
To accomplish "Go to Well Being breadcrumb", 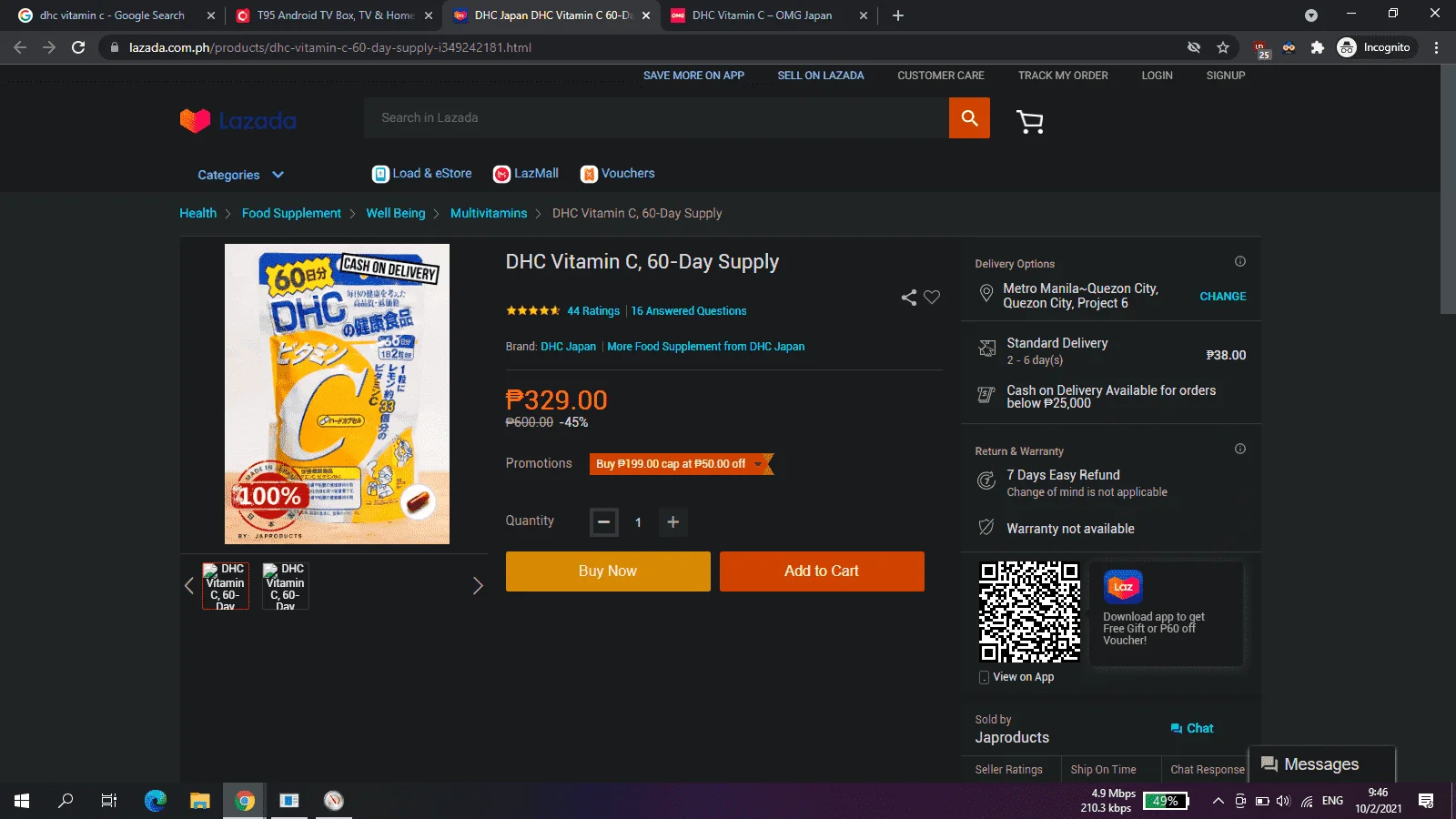I will (x=396, y=213).
